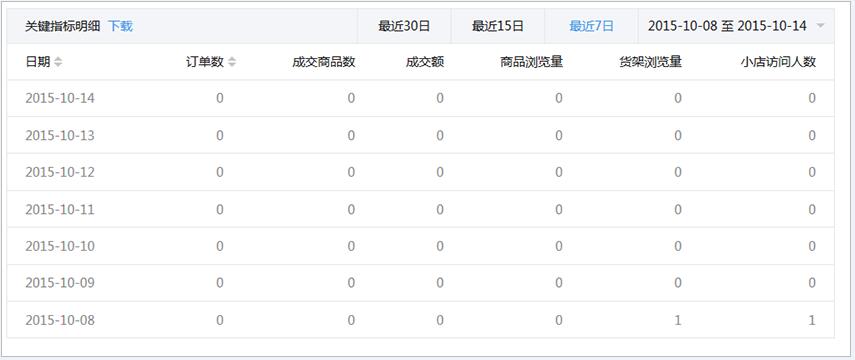Click 订单数 value 0 for 2015-10-14
Image resolution: width=855 pixels, height=360 pixels.
(220, 99)
